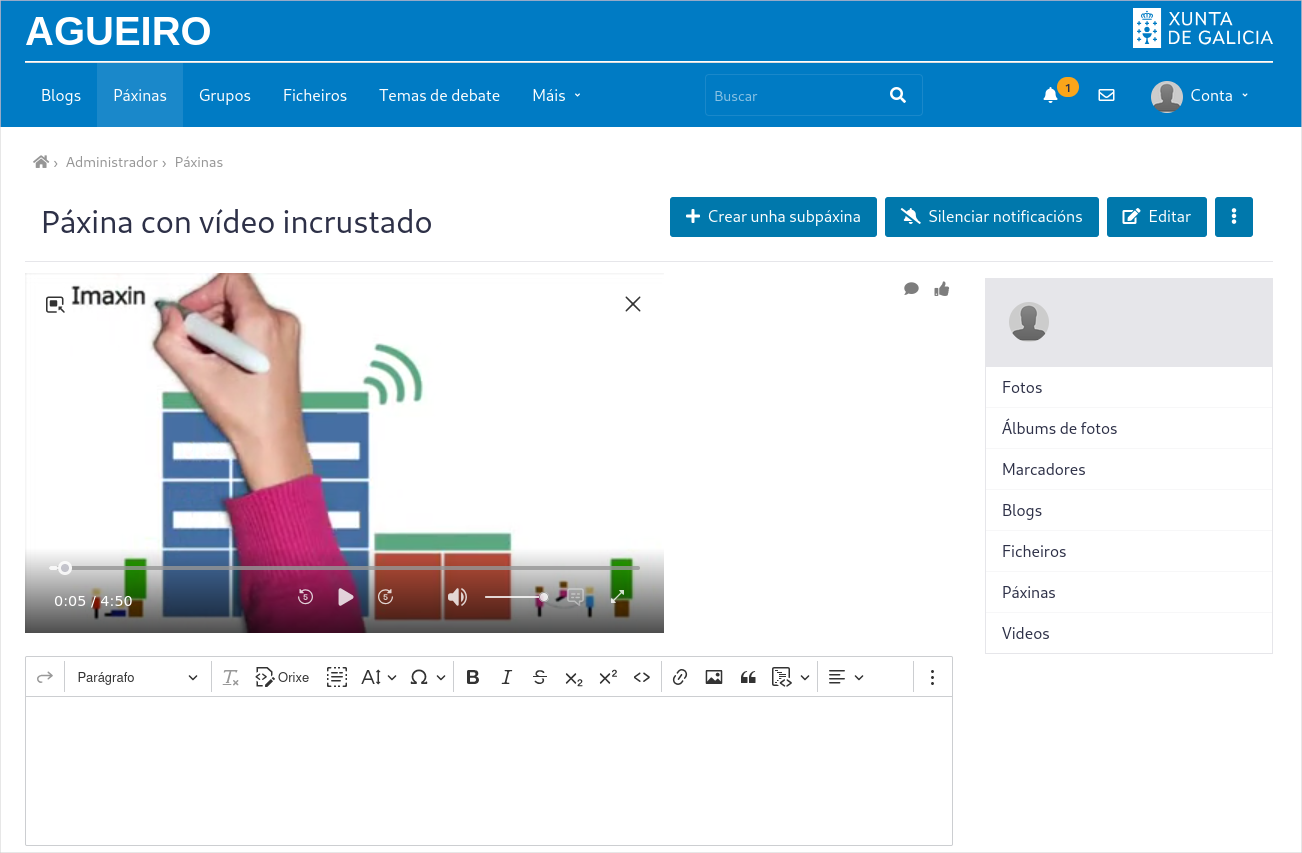This screenshot has height=853, width=1302.
Task: Open the Páxinas breadcrumb link
Action: point(199,162)
